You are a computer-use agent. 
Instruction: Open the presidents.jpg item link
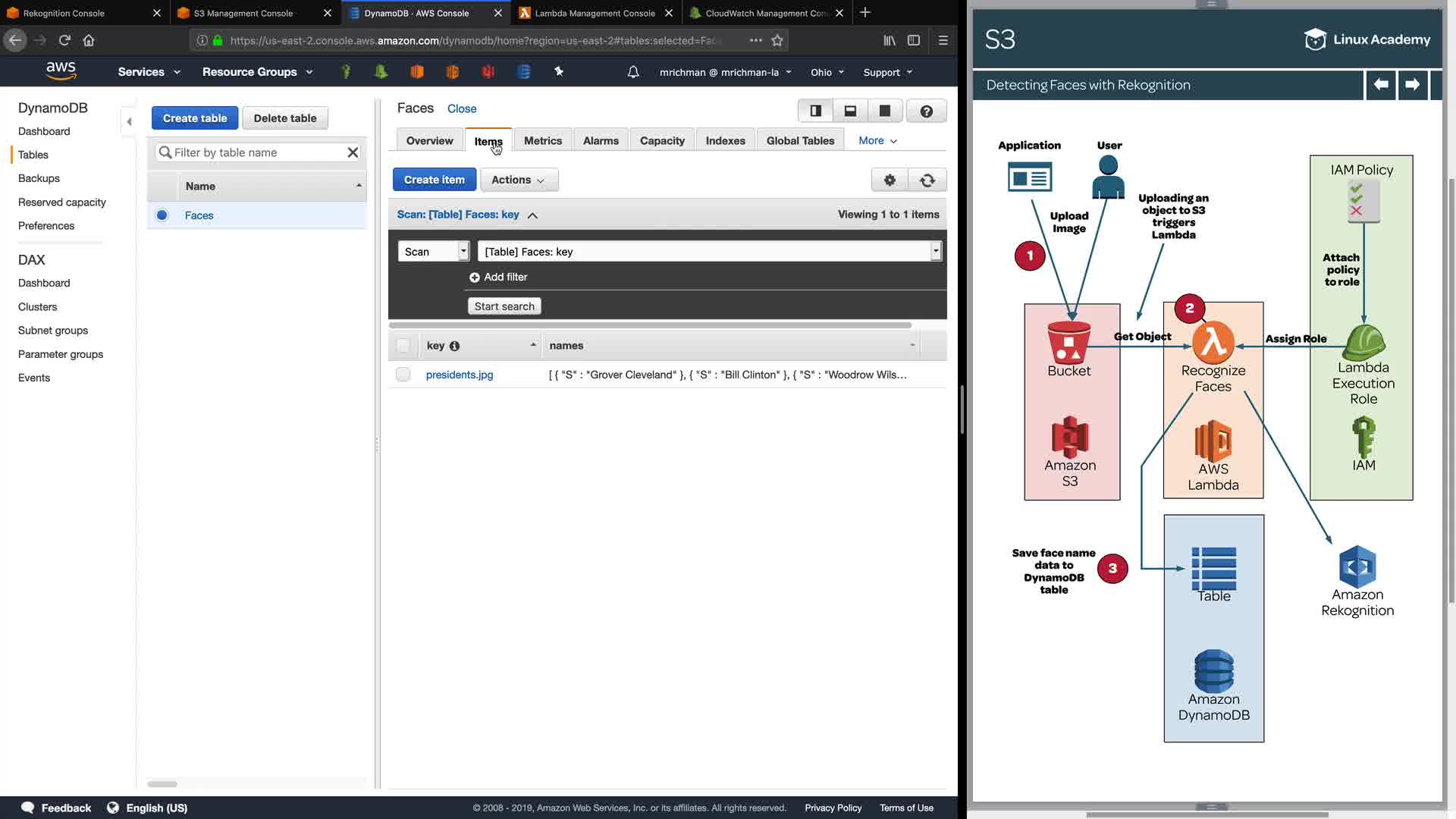click(x=460, y=375)
